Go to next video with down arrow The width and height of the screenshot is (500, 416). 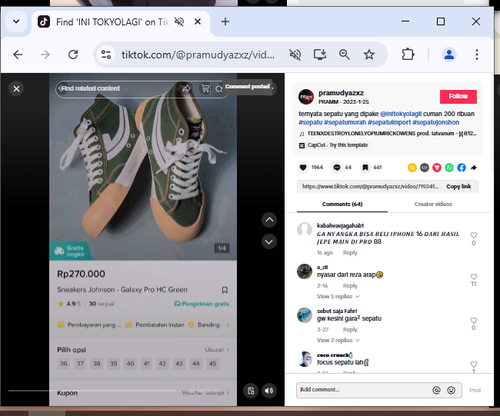click(269, 242)
